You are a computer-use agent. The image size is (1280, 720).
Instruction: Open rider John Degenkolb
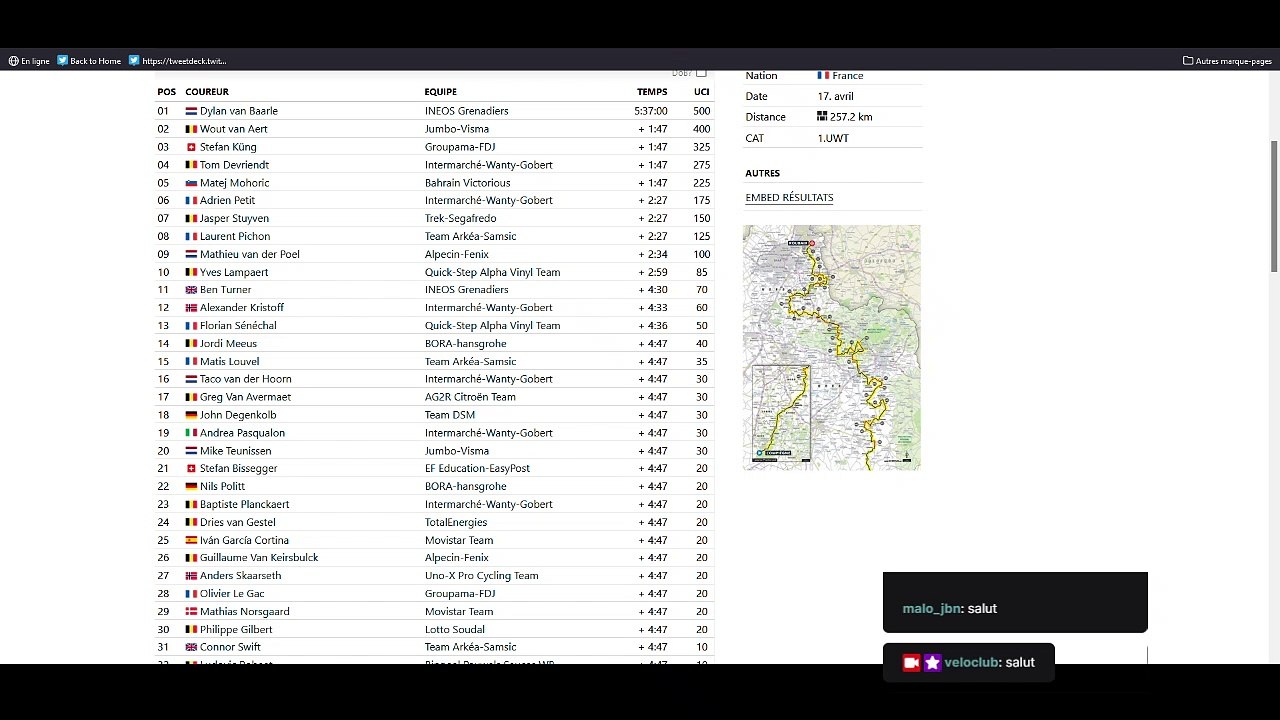click(238, 415)
